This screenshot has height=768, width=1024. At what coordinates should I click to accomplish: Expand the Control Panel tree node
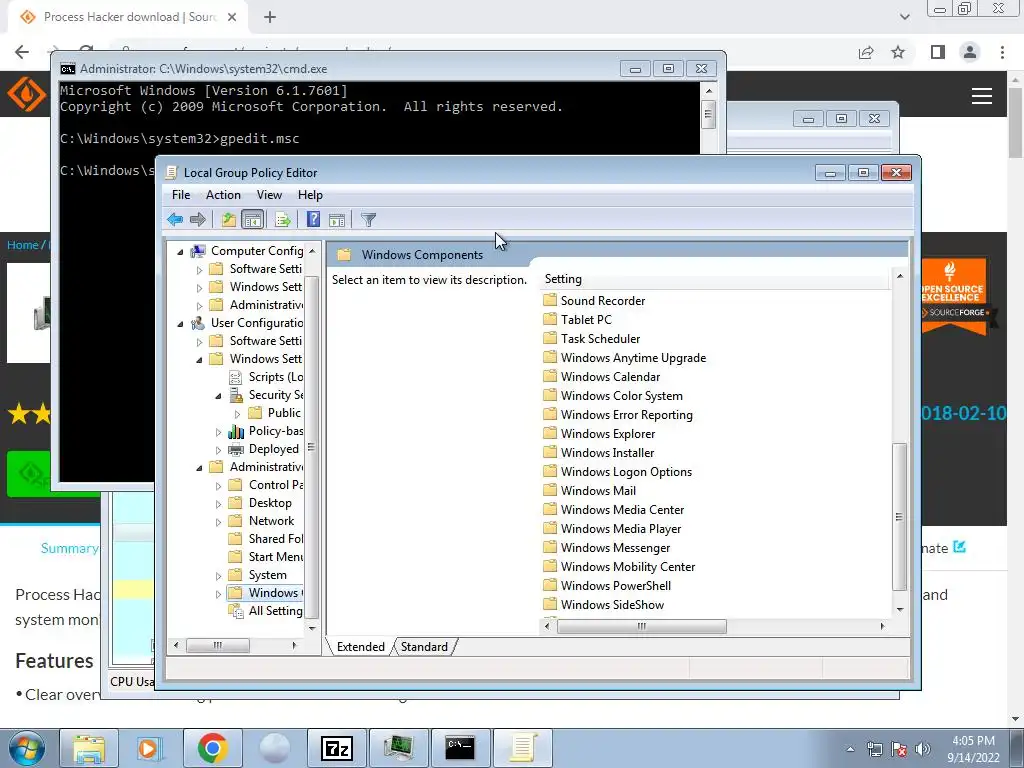pyautogui.click(x=219, y=486)
